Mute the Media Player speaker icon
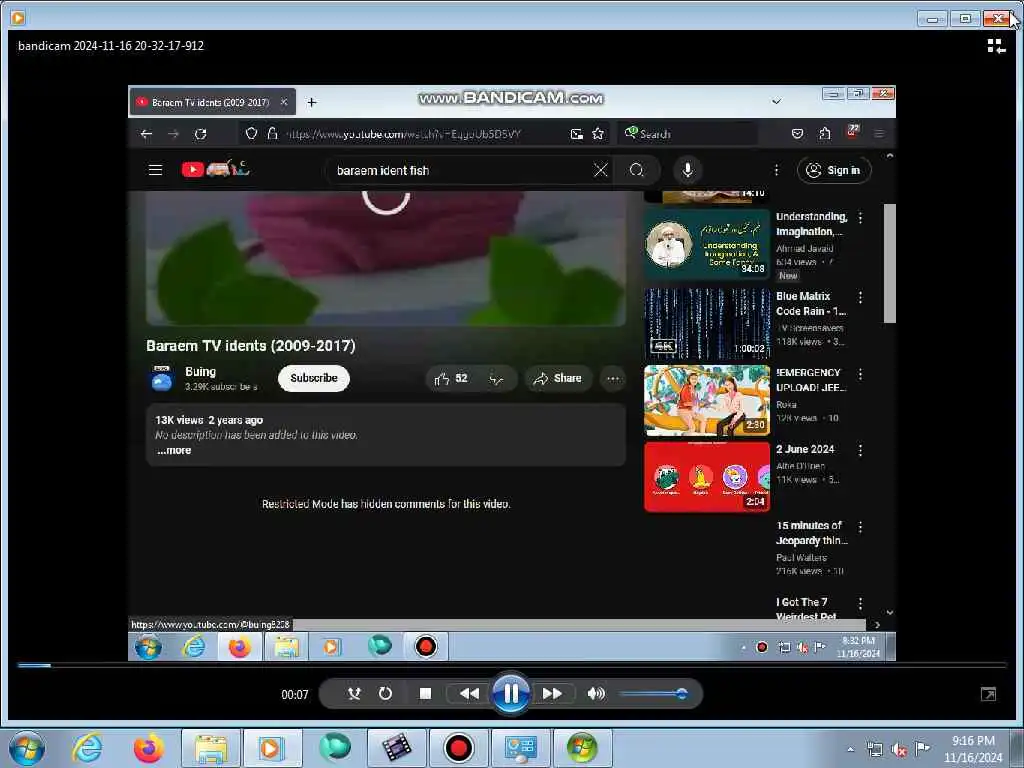The image size is (1024, 768). (x=596, y=694)
